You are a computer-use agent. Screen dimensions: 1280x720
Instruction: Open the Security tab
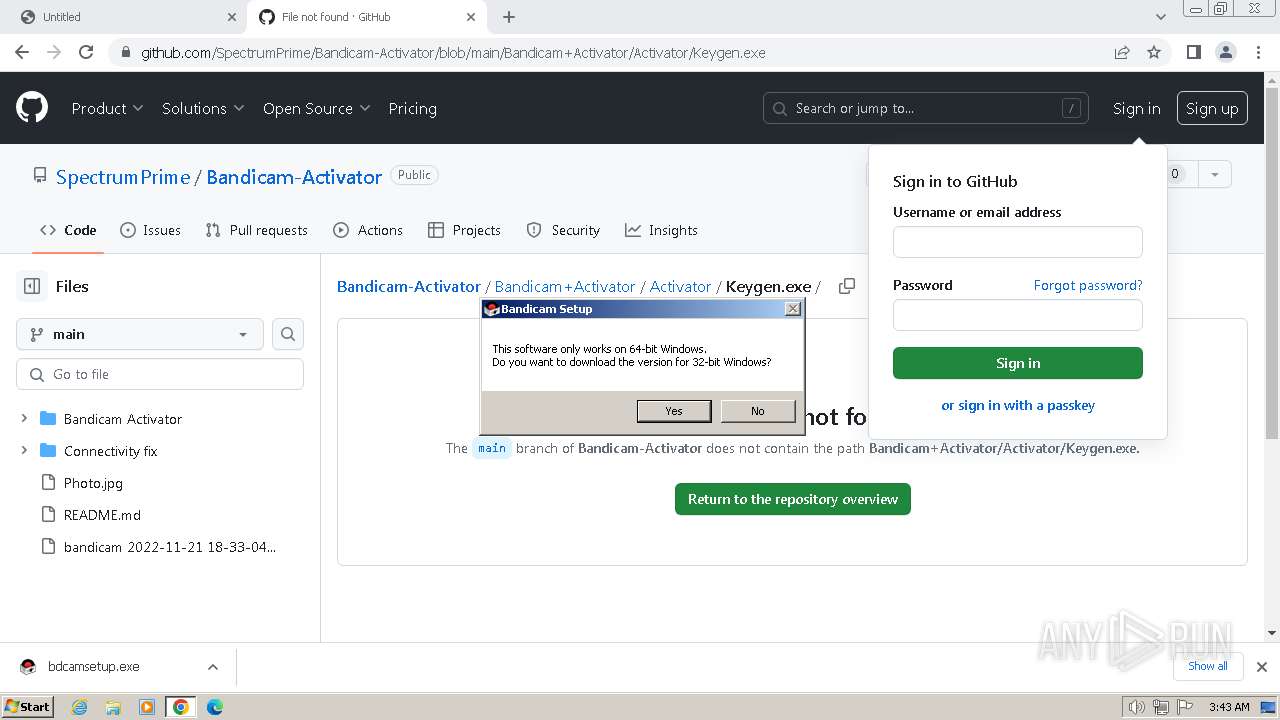(x=563, y=230)
